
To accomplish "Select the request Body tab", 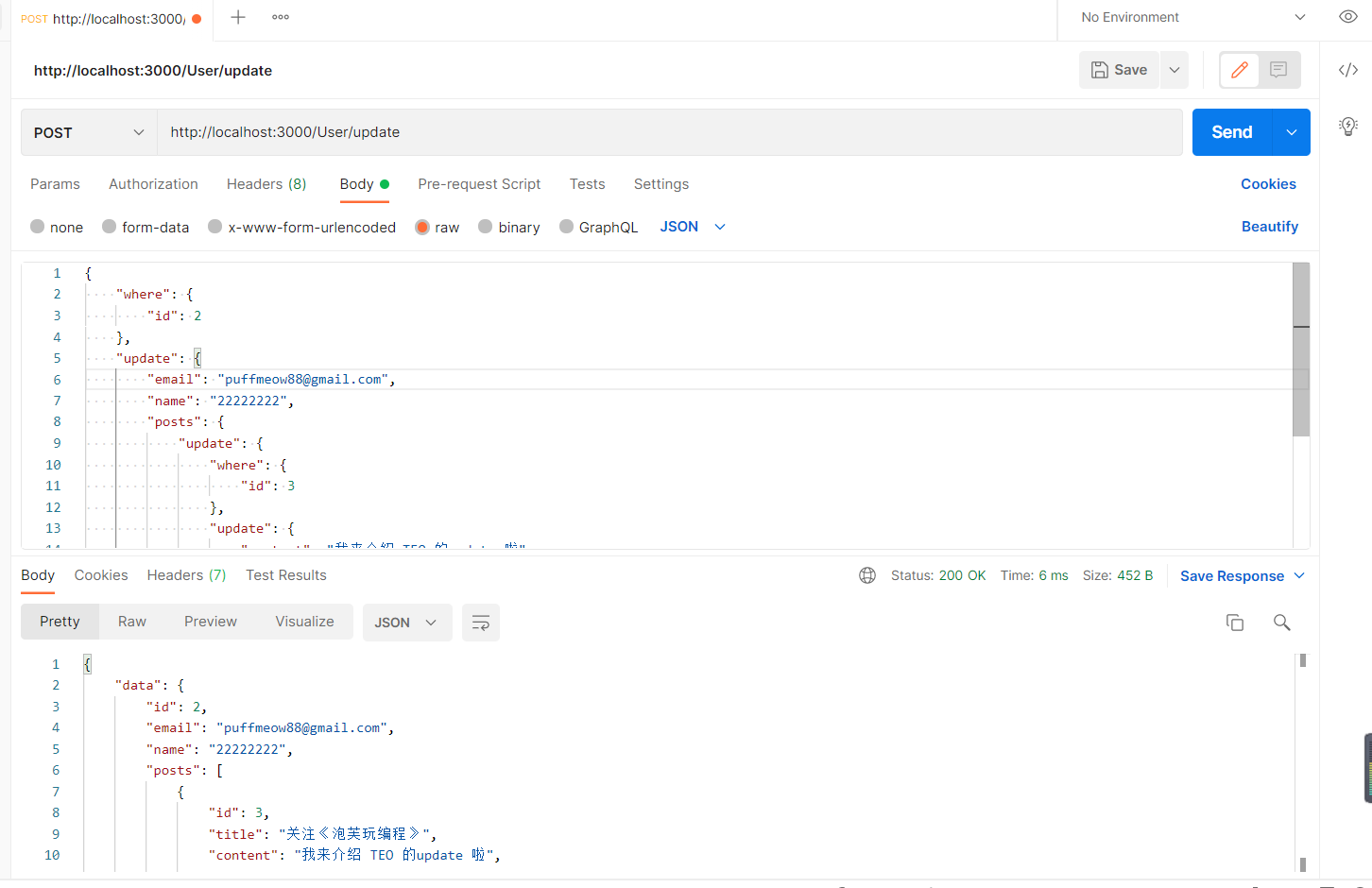I will (364, 184).
